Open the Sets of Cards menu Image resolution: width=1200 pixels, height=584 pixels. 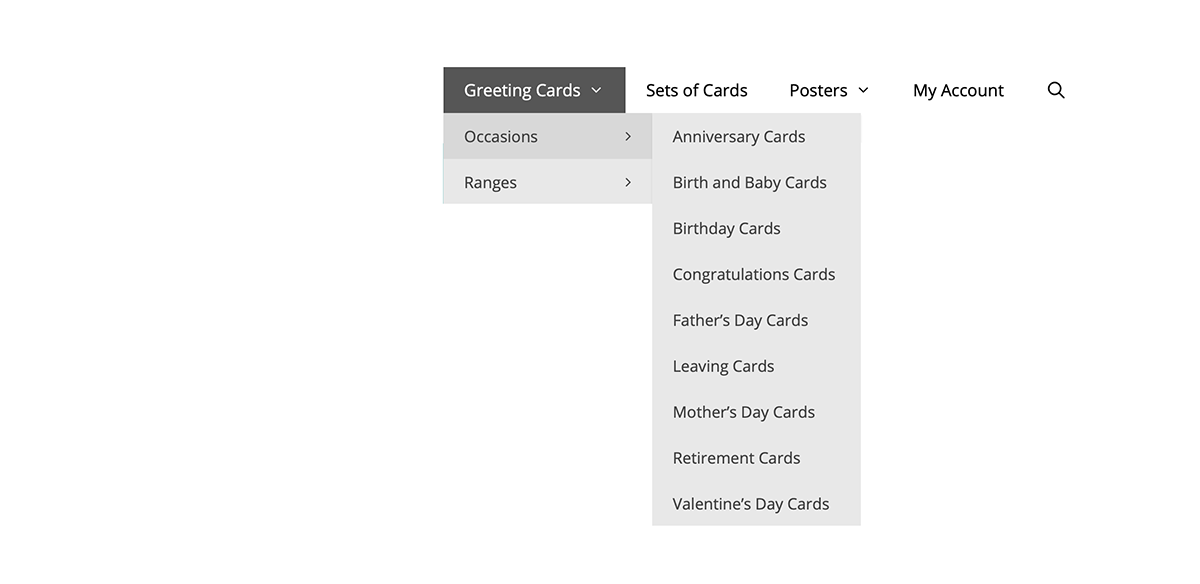[696, 90]
